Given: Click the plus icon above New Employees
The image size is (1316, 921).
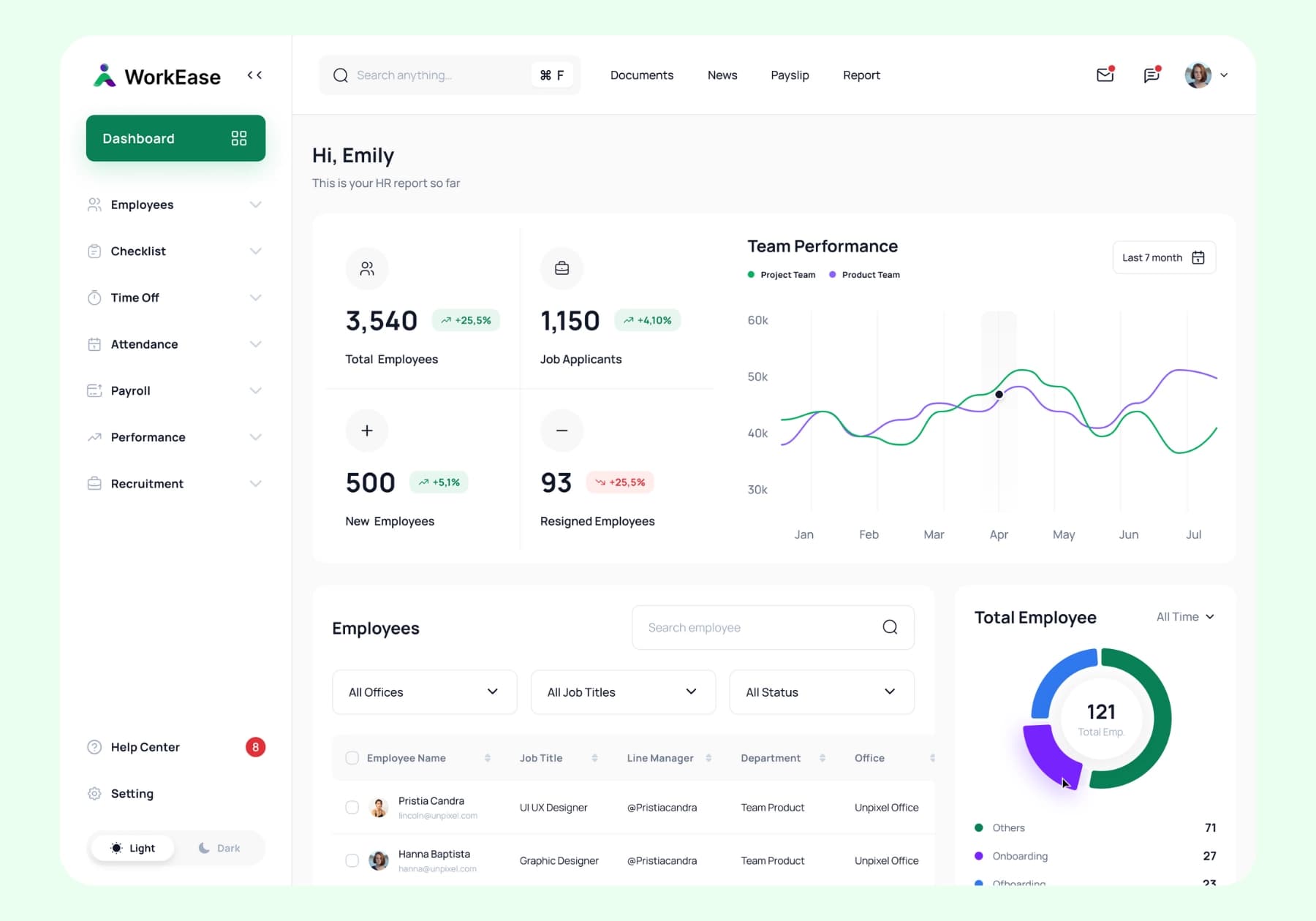Looking at the screenshot, I should (367, 431).
